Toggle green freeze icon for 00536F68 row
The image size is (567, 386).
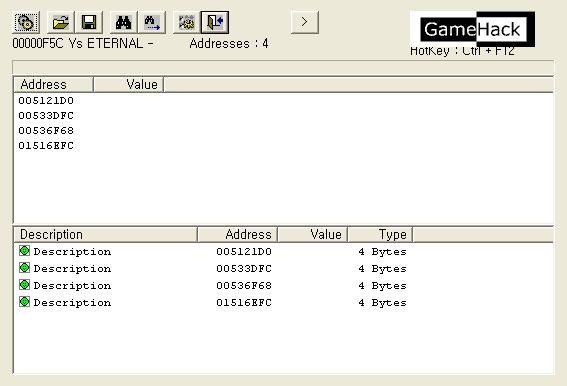[25, 284]
